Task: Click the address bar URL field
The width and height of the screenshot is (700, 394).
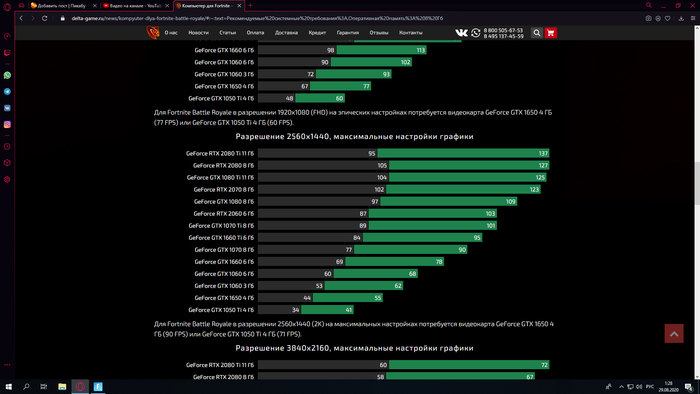Action: [x=257, y=18]
